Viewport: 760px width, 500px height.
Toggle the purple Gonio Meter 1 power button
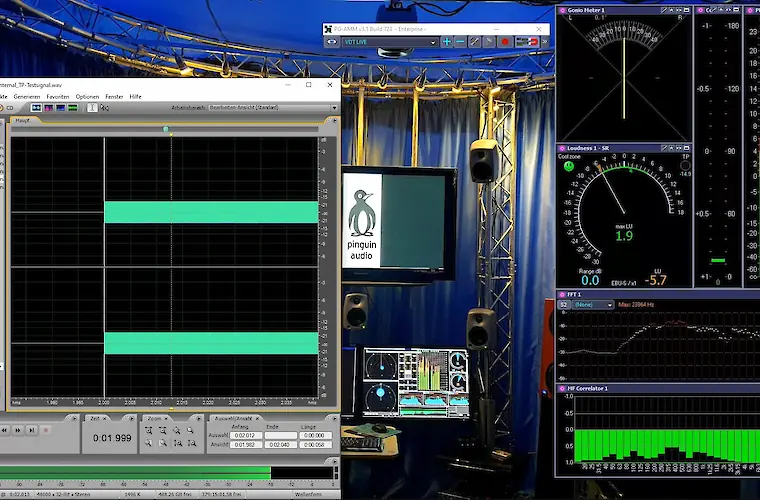coord(563,10)
